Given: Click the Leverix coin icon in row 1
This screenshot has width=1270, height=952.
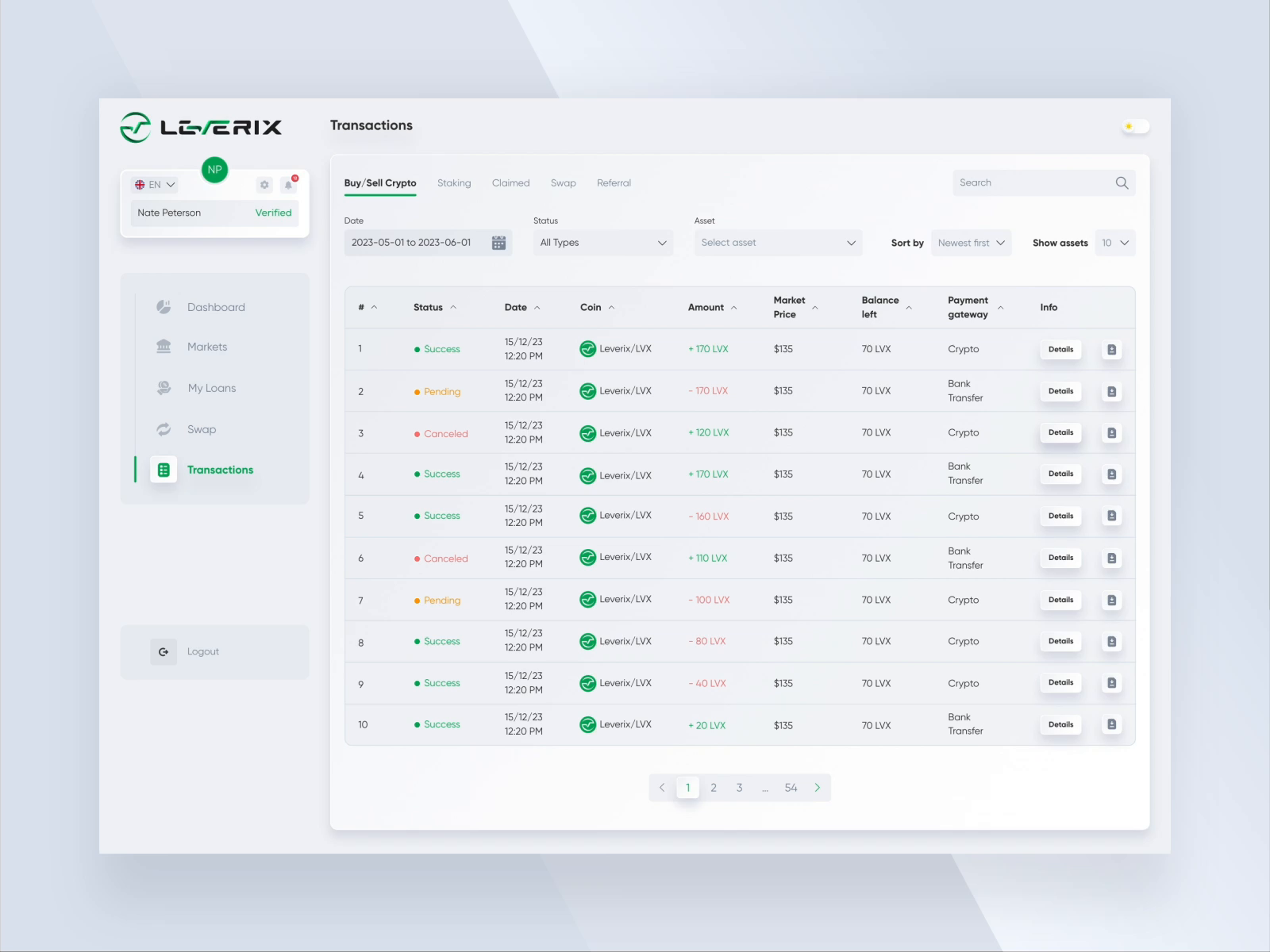Looking at the screenshot, I should [587, 349].
